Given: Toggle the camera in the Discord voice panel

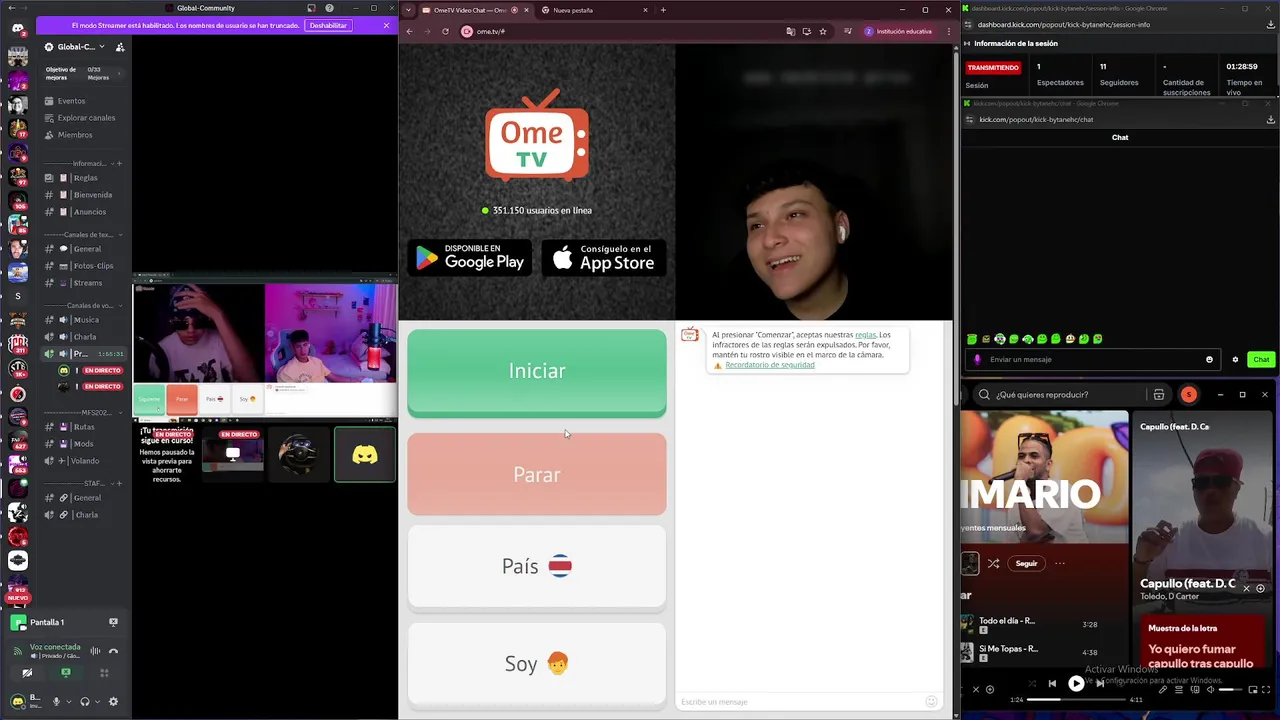Looking at the screenshot, I should point(27,673).
